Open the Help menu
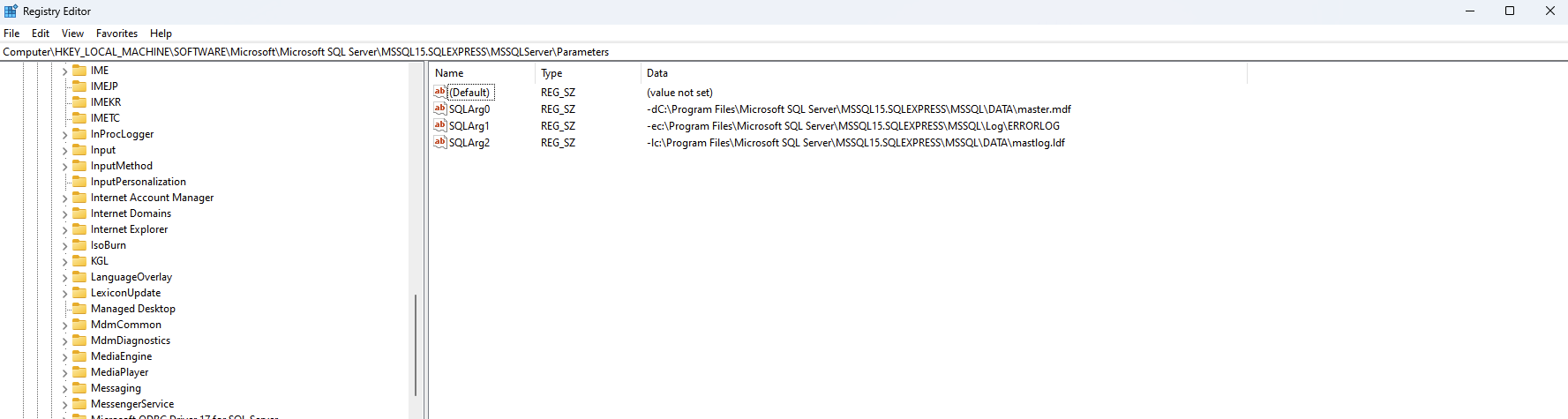This screenshot has height=419, width=1568. click(x=161, y=34)
